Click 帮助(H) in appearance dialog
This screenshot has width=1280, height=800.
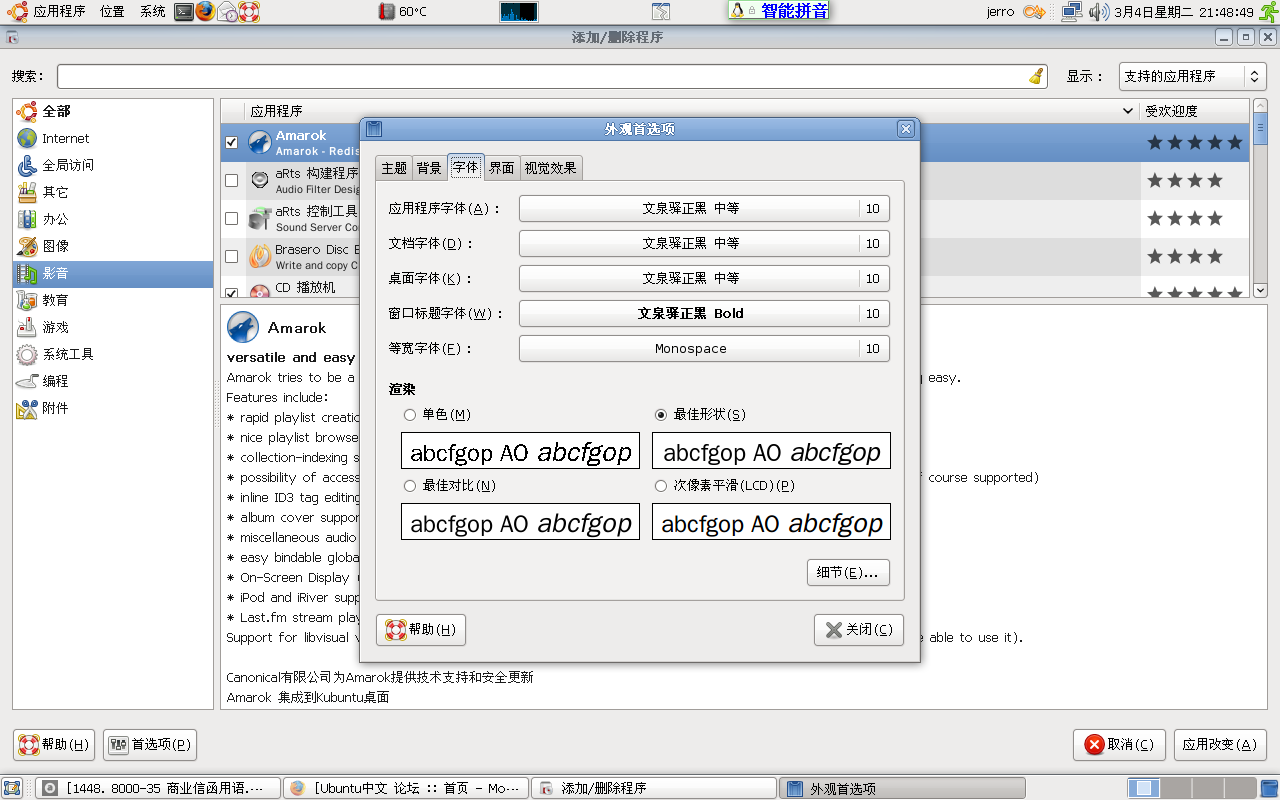click(x=421, y=630)
